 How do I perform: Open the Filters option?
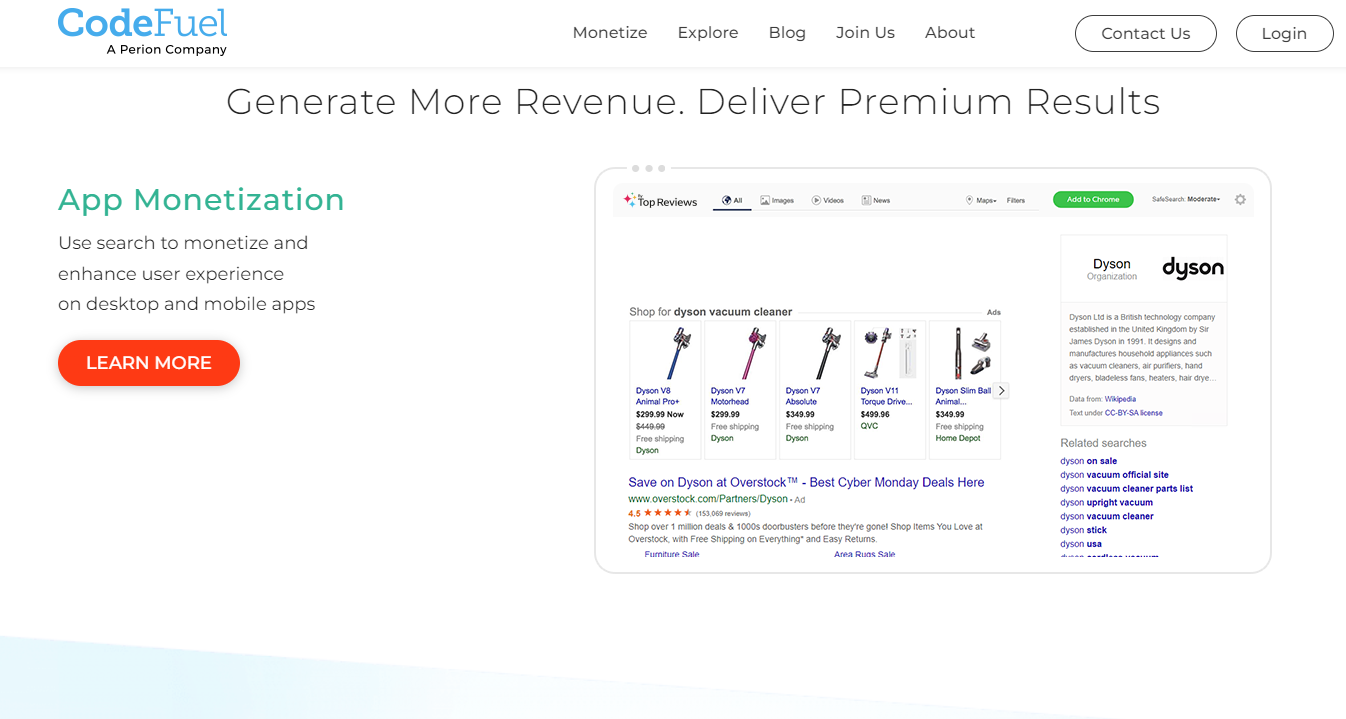pyautogui.click(x=1016, y=200)
